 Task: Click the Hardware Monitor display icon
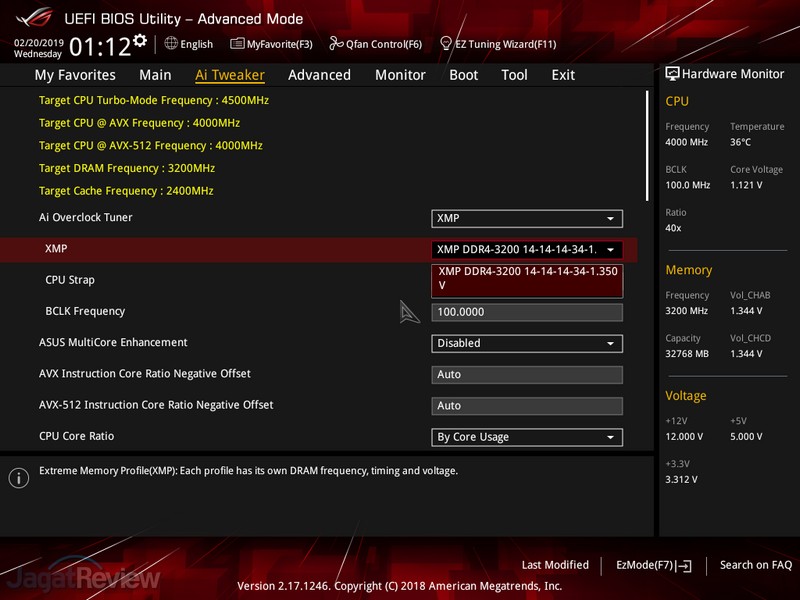point(672,74)
